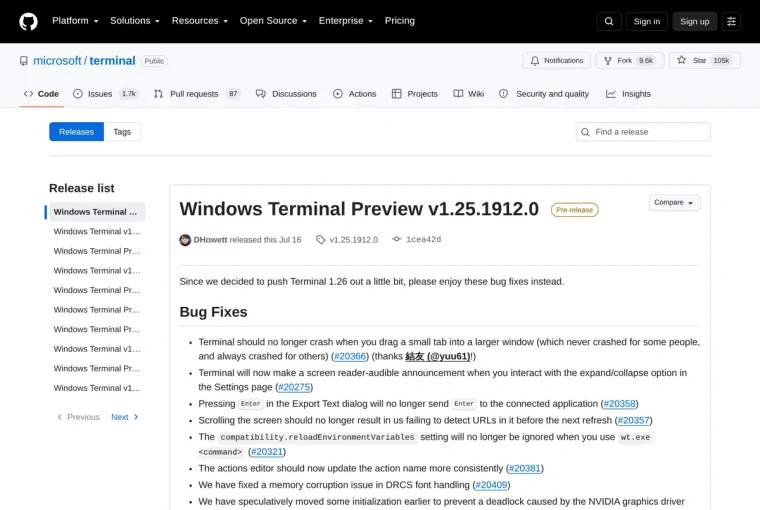
Task: Go to Next page of release list
Action: [125, 417]
